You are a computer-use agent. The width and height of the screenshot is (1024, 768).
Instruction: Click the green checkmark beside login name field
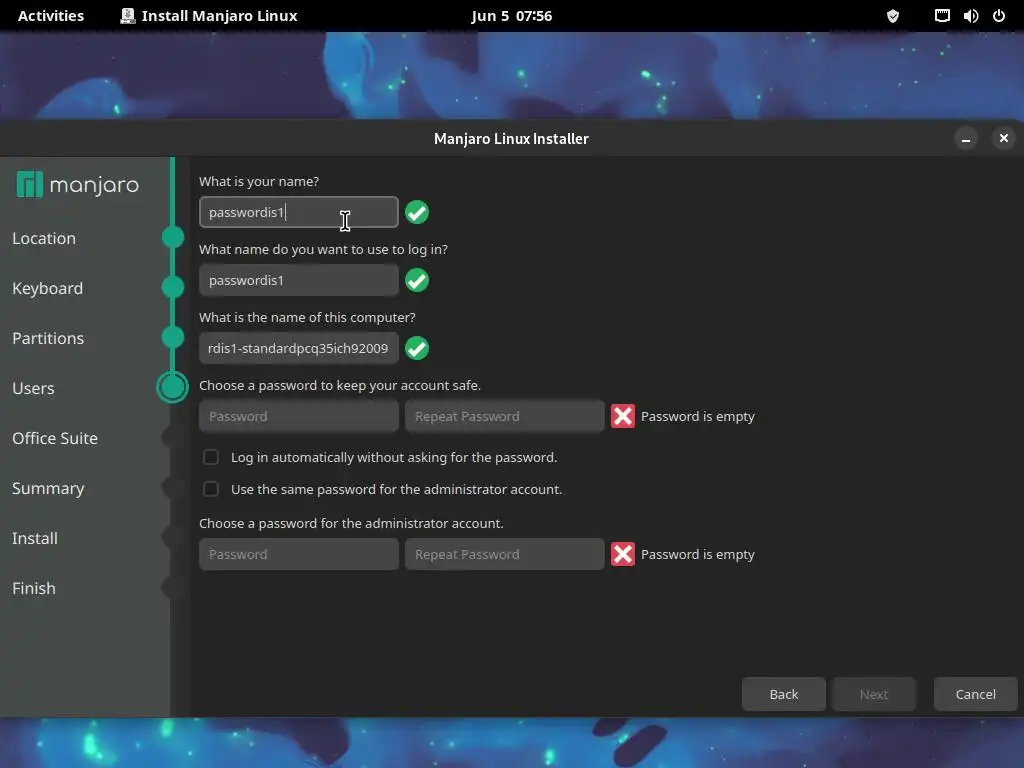click(417, 280)
